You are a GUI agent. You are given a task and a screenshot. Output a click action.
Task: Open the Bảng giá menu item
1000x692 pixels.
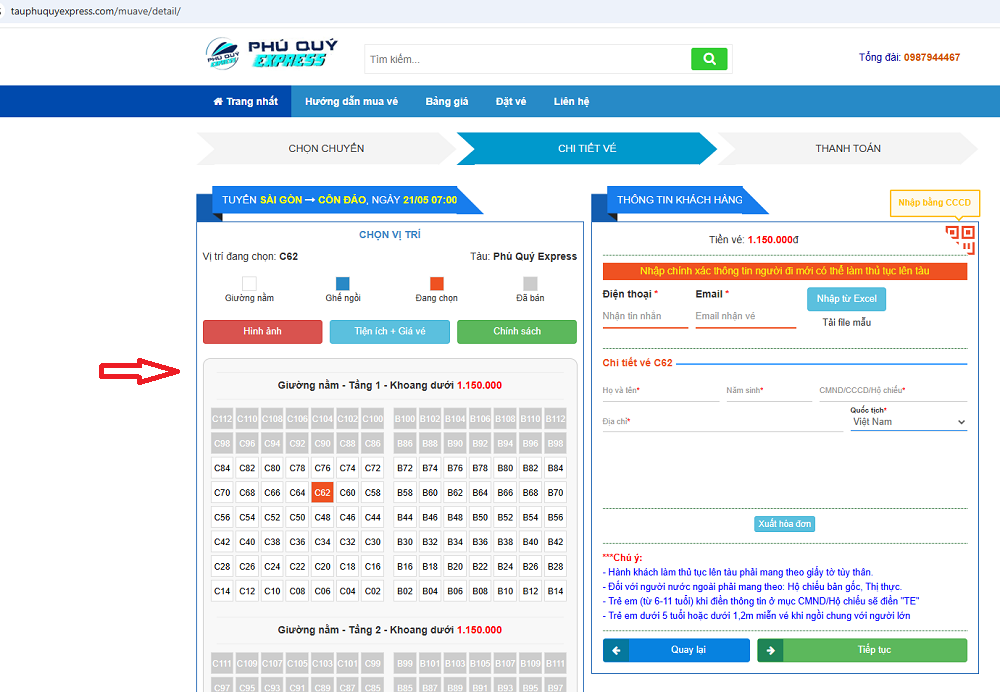click(x=447, y=101)
